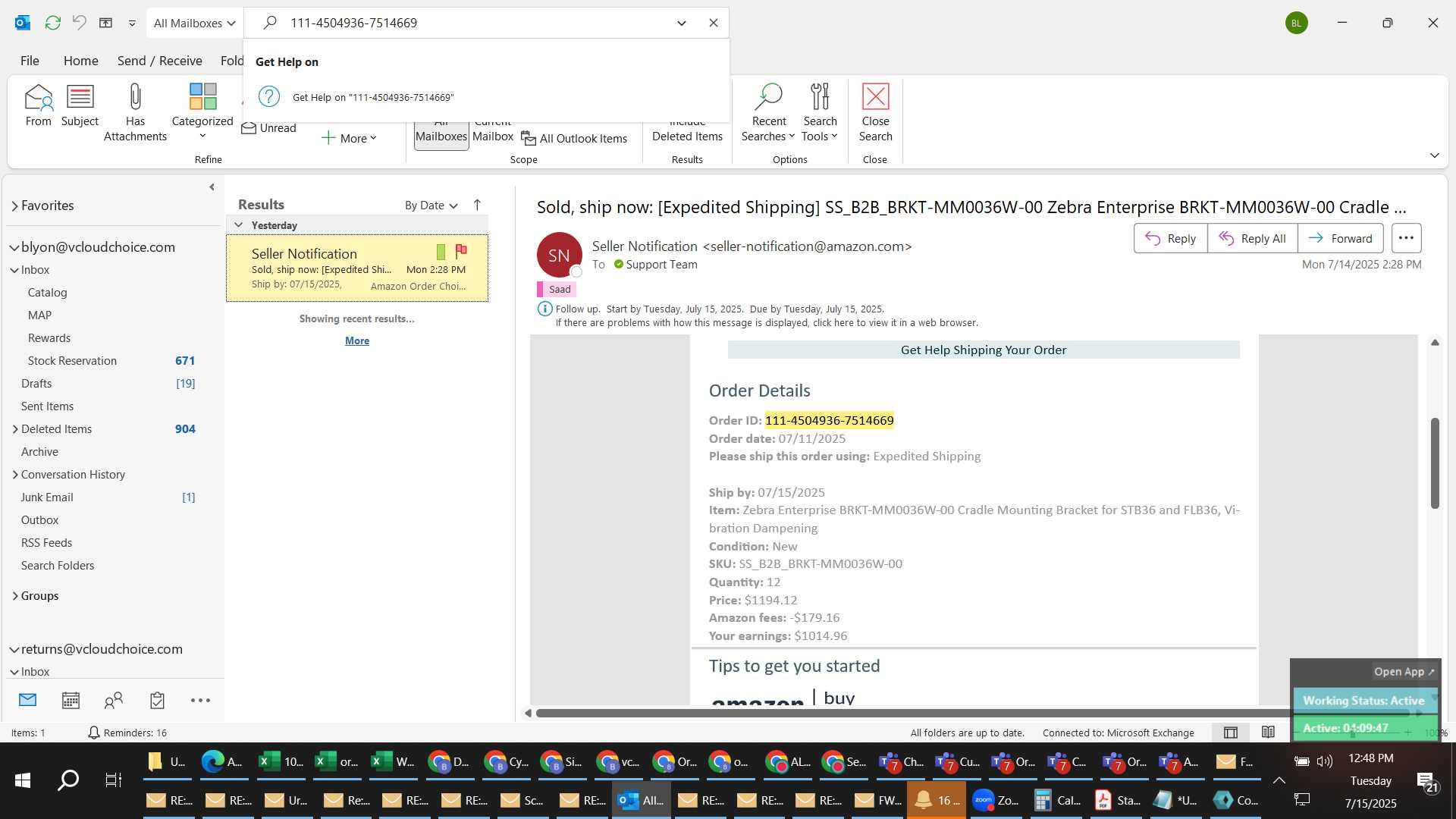Click Saad category label
This screenshot has height=819, width=1456.
pyautogui.click(x=557, y=289)
